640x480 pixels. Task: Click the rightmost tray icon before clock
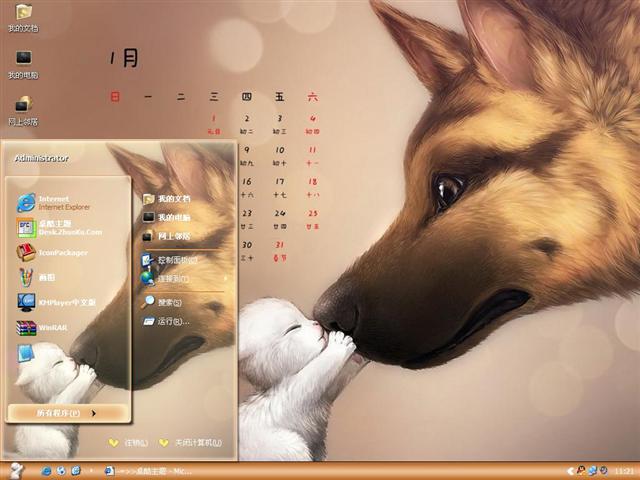pos(603,471)
